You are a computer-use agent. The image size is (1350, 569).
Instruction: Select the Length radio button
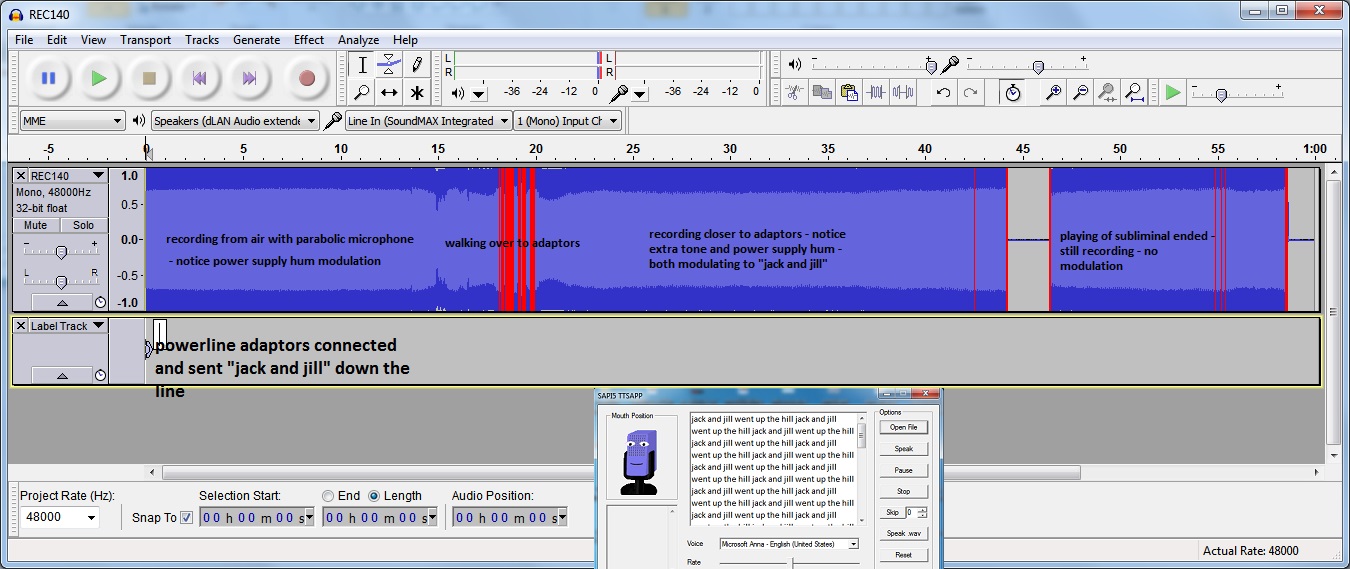pos(375,496)
